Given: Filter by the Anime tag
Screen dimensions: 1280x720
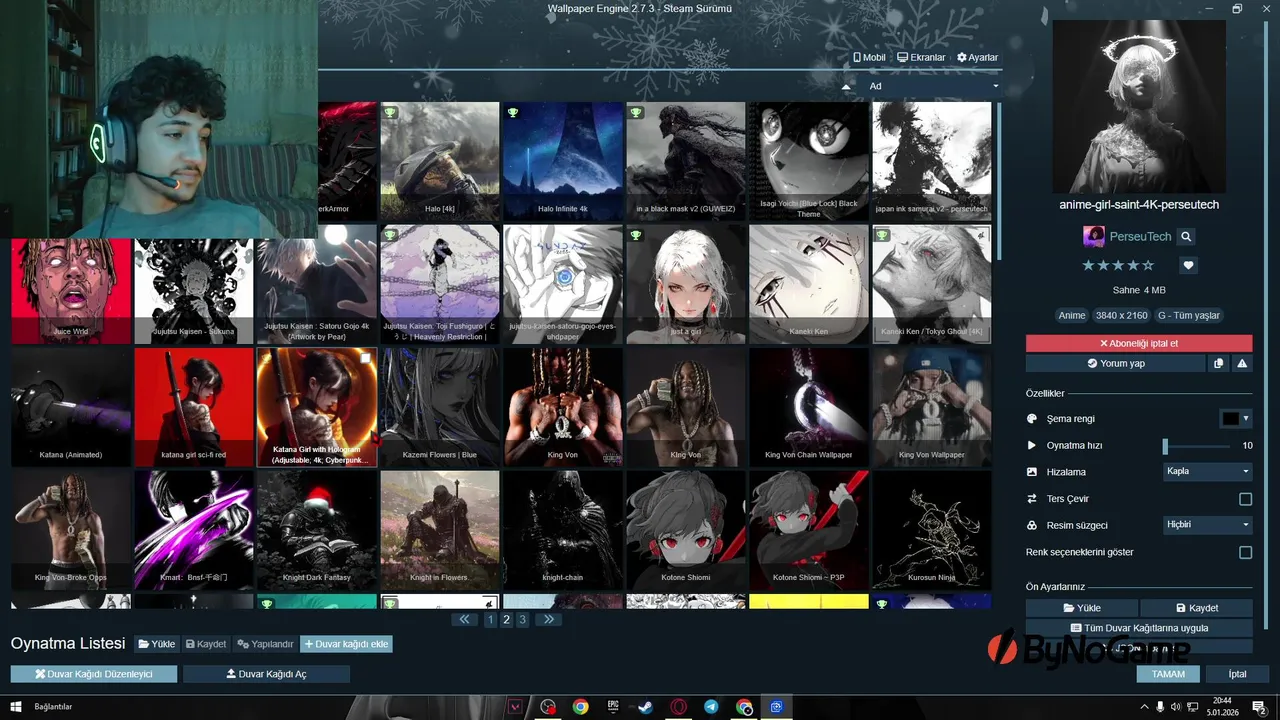Looking at the screenshot, I should [x=1072, y=316].
